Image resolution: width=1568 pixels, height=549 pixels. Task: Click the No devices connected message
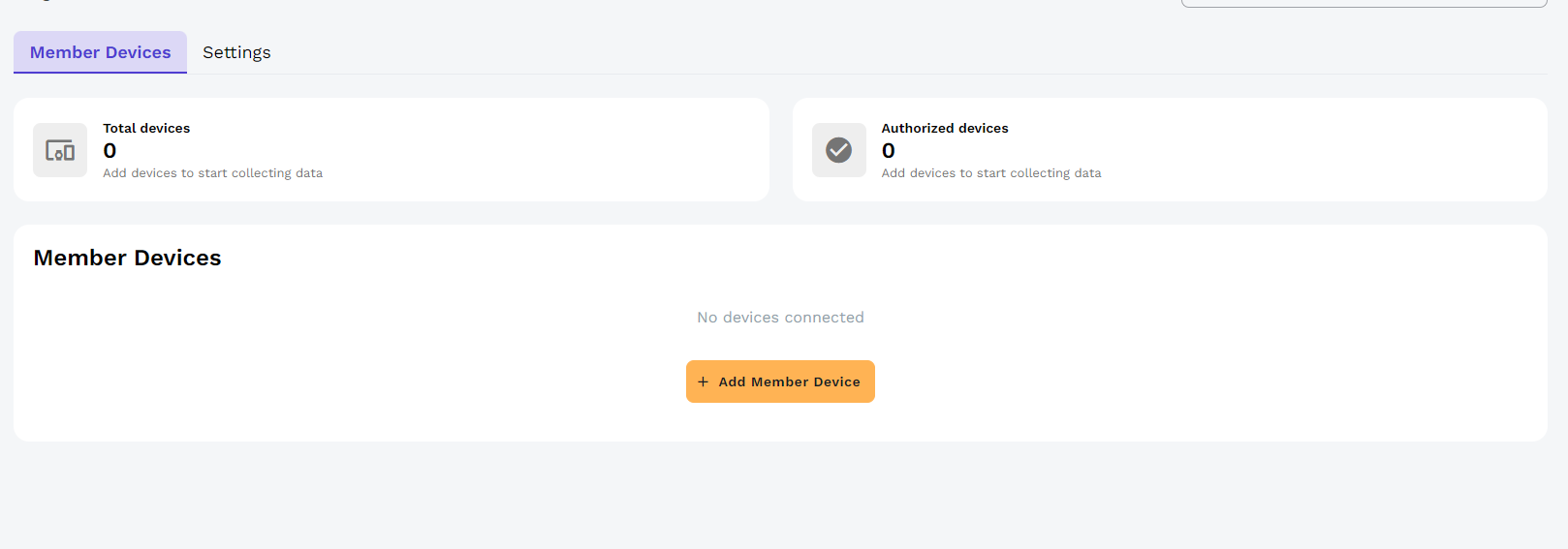tap(780, 318)
